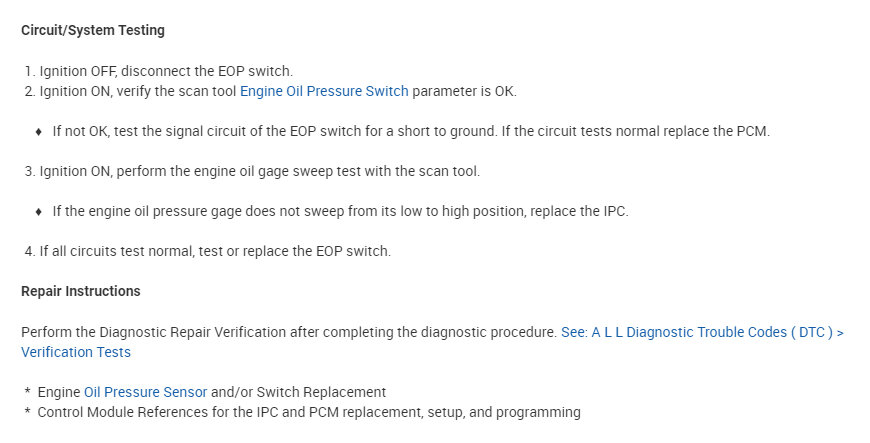Select the step "2." list number
Image resolution: width=870 pixels, height=443 pixels.
pyautogui.click(x=30, y=91)
